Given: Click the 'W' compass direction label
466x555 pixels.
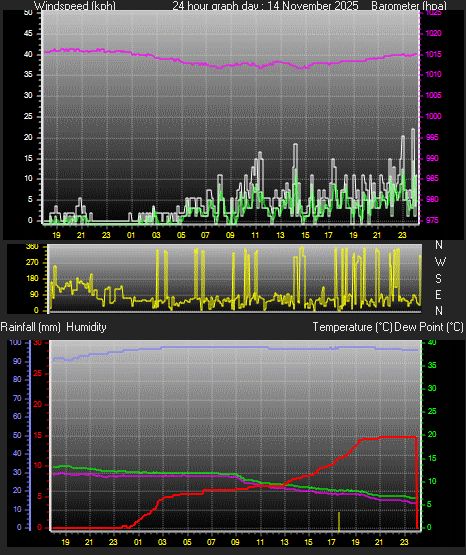Looking at the screenshot, I should (440, 262).
